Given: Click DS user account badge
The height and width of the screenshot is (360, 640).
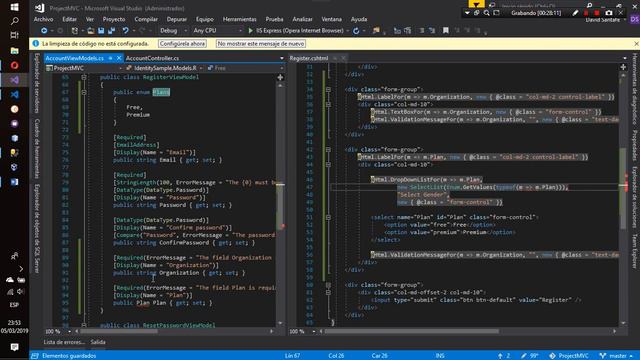Looking at the screenshot, I should [x=634, y=19].
